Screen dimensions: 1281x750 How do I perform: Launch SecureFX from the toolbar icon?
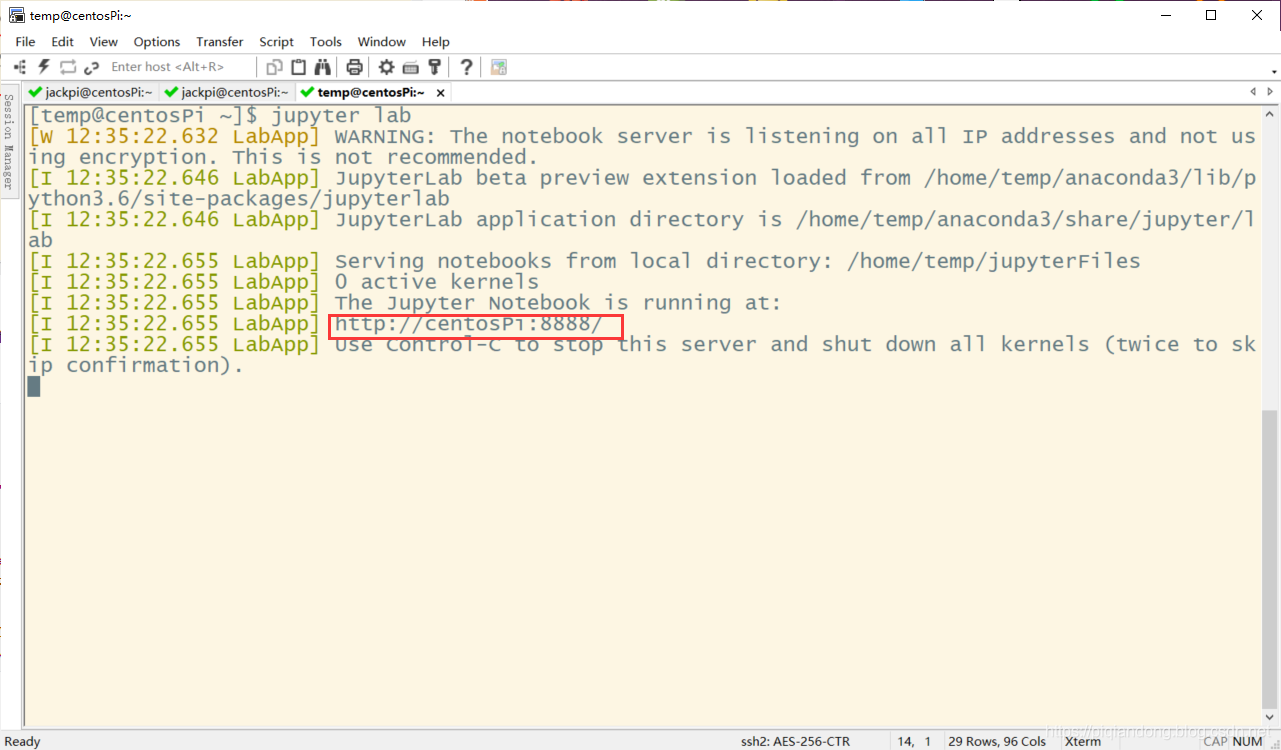499,67
